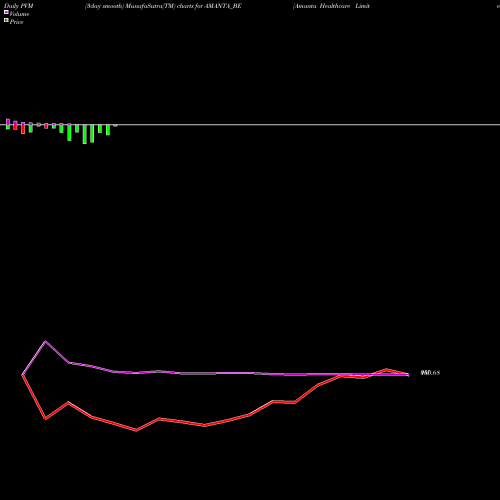Click the peak of the magenta volume line
The height and width of the screenshot is (500, 500).
46,341
